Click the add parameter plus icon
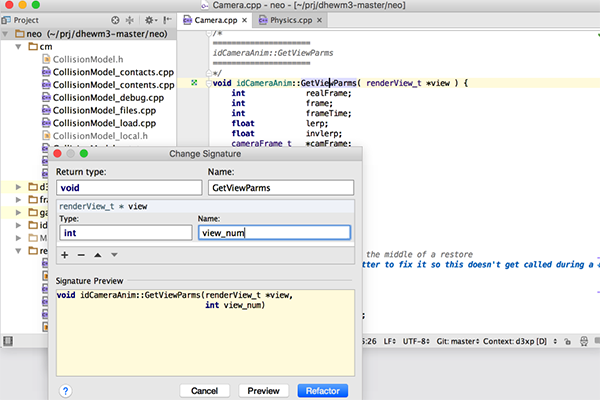This screenshot has width=600, height=400. tap(66, 255)
